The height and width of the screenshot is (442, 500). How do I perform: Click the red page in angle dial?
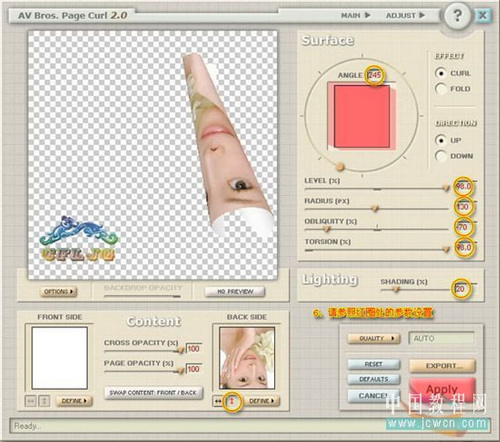click(362, 116)
